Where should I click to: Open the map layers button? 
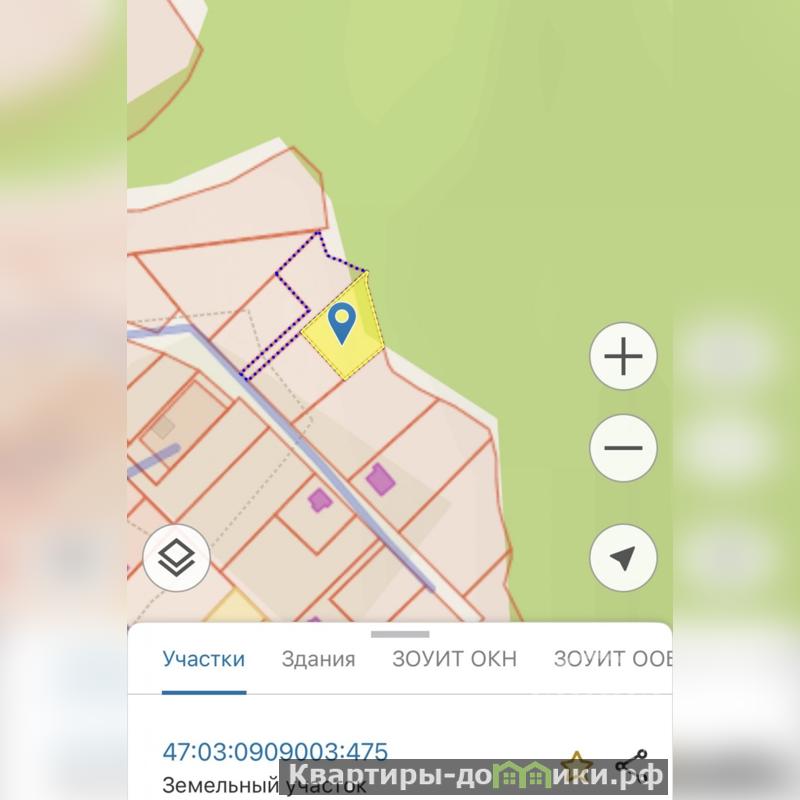[177, 558]
